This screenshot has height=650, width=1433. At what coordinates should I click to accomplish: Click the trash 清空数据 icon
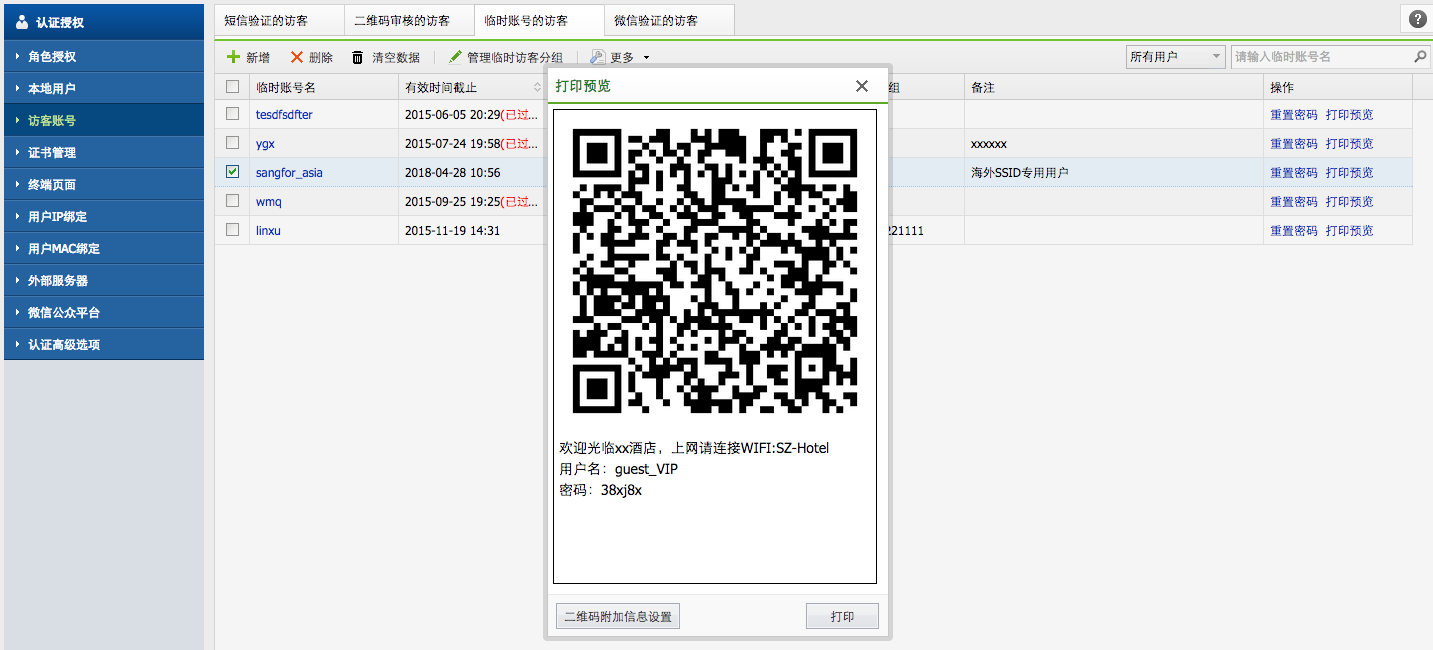pos(357,58)
